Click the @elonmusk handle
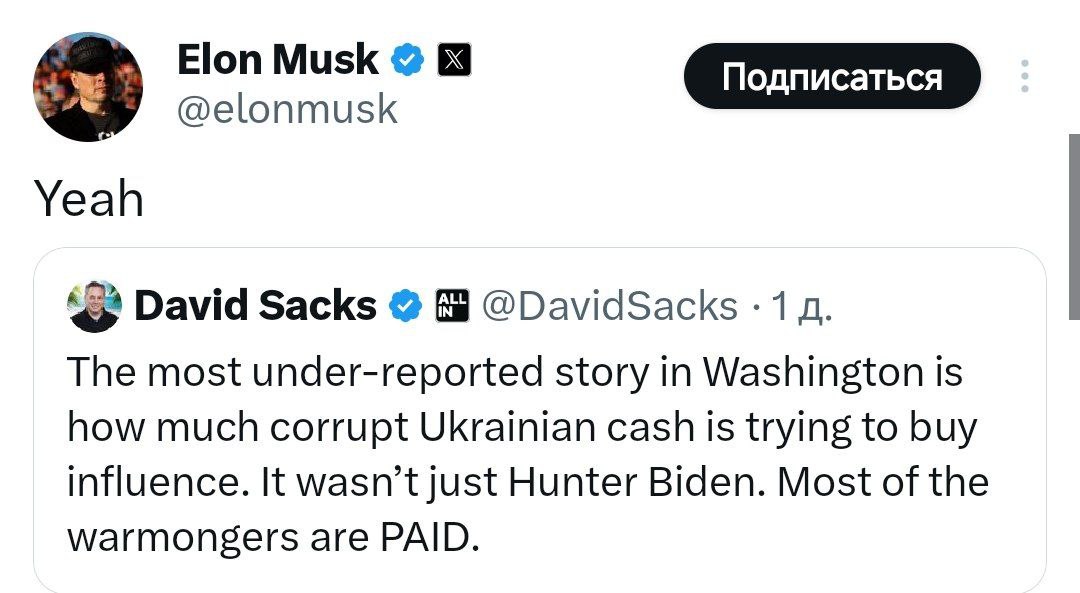Viewport: 1080px width, 593px height. pos(287,108)
